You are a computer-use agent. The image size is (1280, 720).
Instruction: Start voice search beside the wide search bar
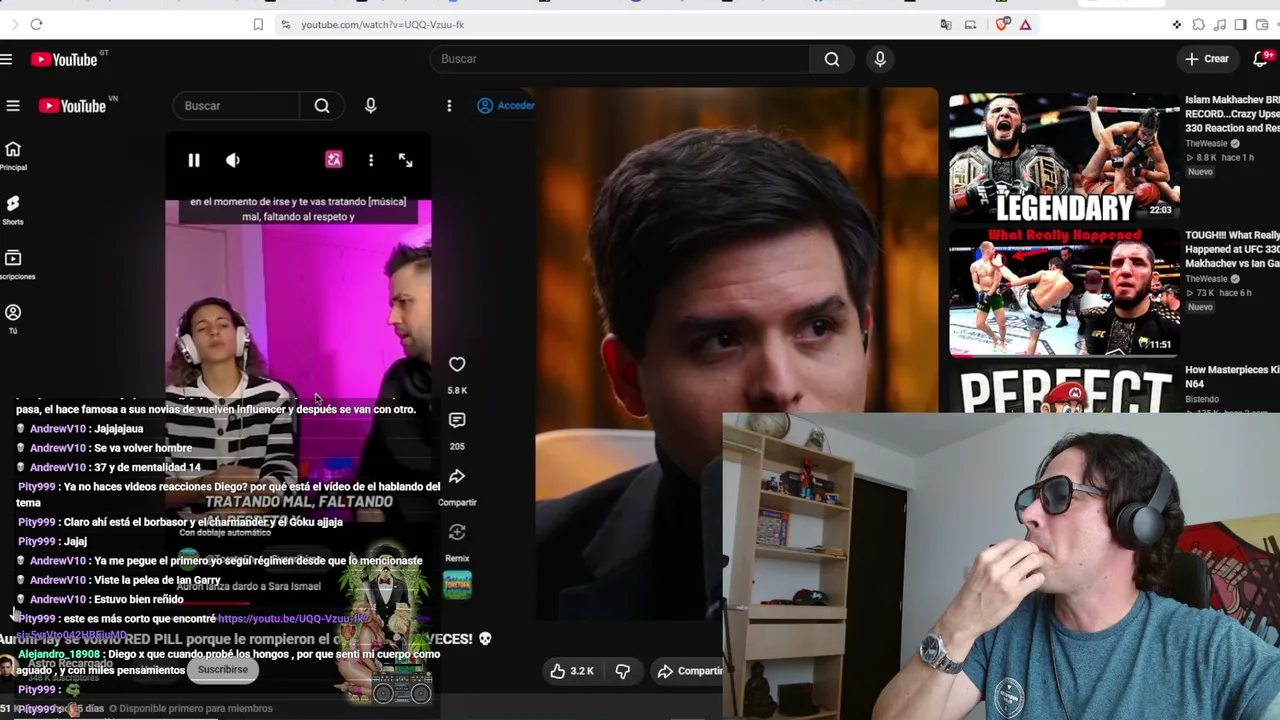(880, 59)
